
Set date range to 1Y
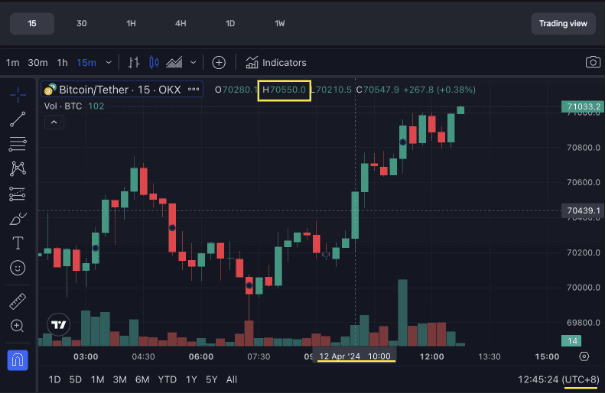pyautogui.click(x=191, y=379)
